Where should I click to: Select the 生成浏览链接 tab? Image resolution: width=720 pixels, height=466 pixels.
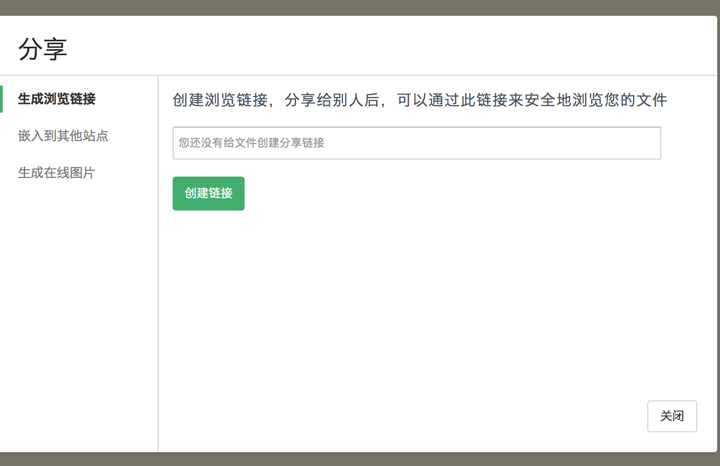point(56,99)
